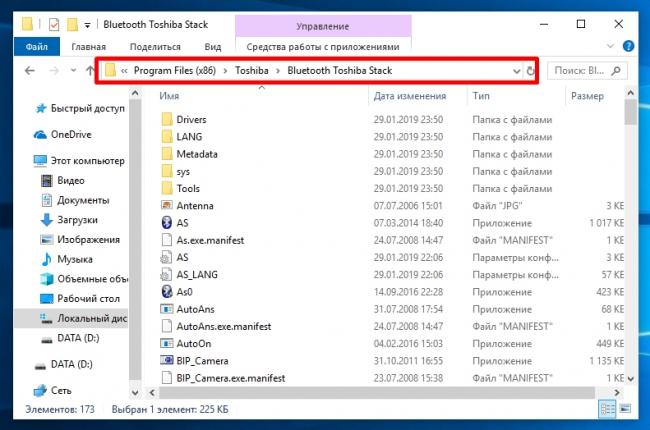Switch to details view in status bar

pyautogui.click(x=606, y=409)
